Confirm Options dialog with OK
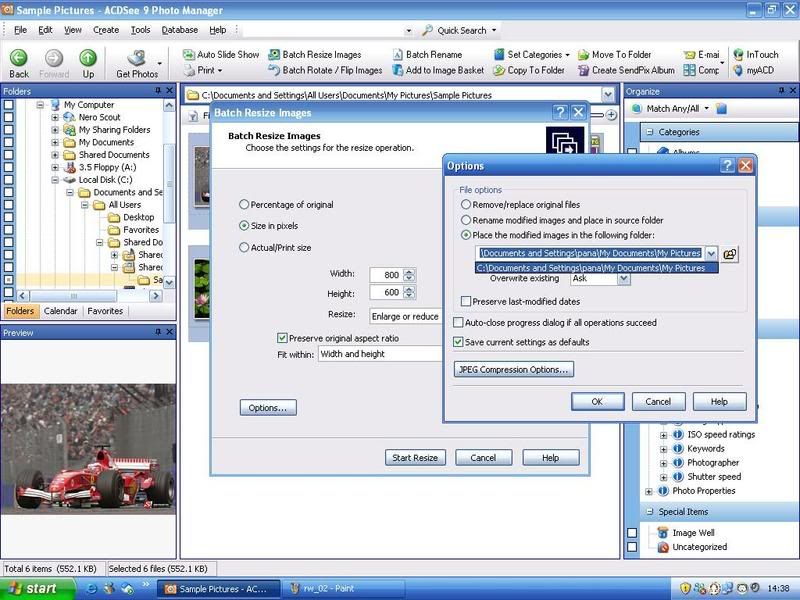This screenshot has width=800, height=600. (597, 402)
